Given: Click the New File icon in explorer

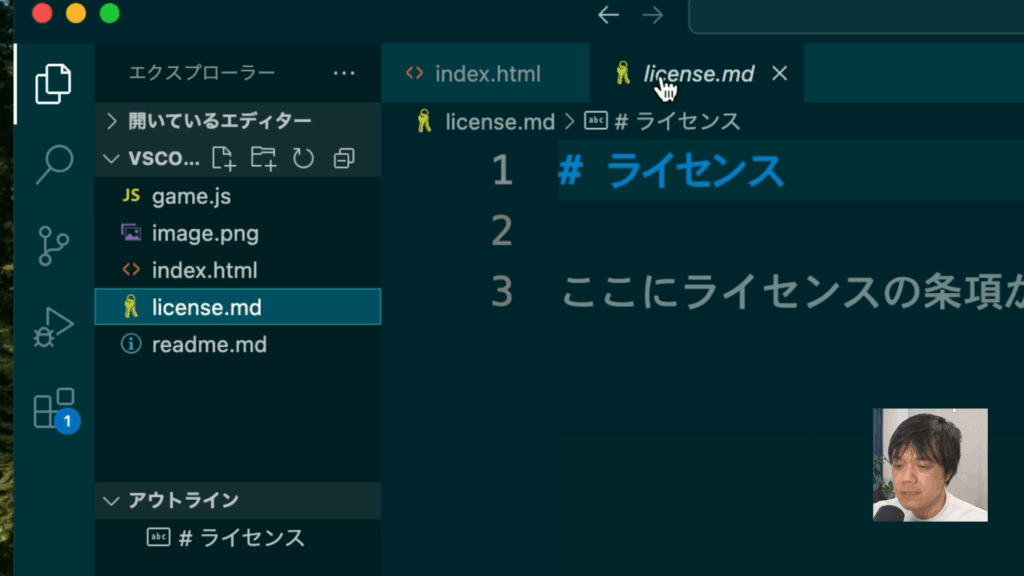Looking at the screenshot, I should (x=223, y=158).
